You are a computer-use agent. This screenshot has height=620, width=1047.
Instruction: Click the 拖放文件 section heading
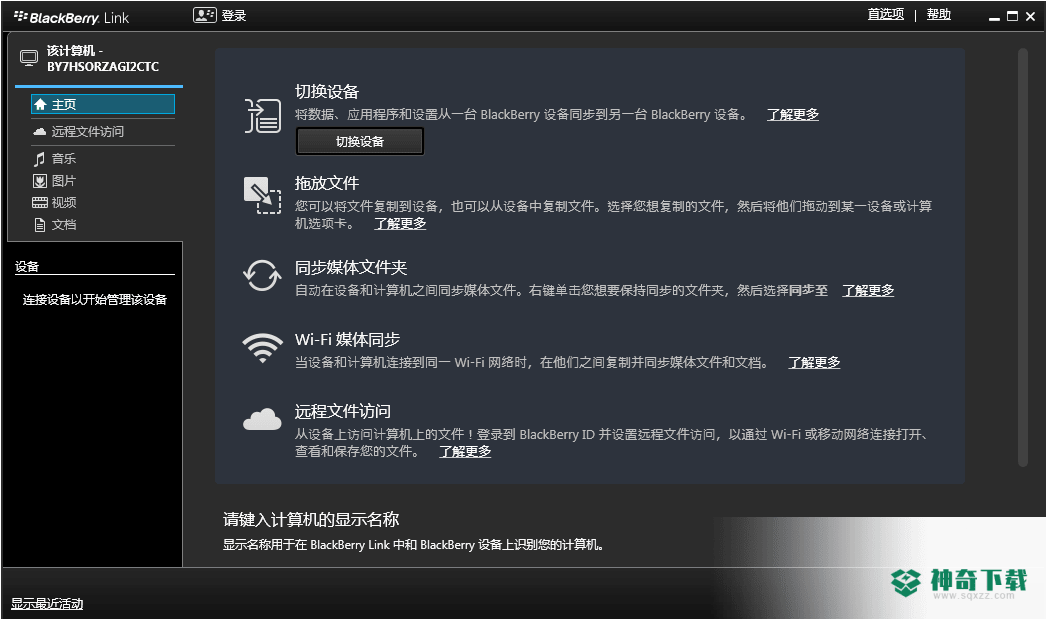(327, 183)
